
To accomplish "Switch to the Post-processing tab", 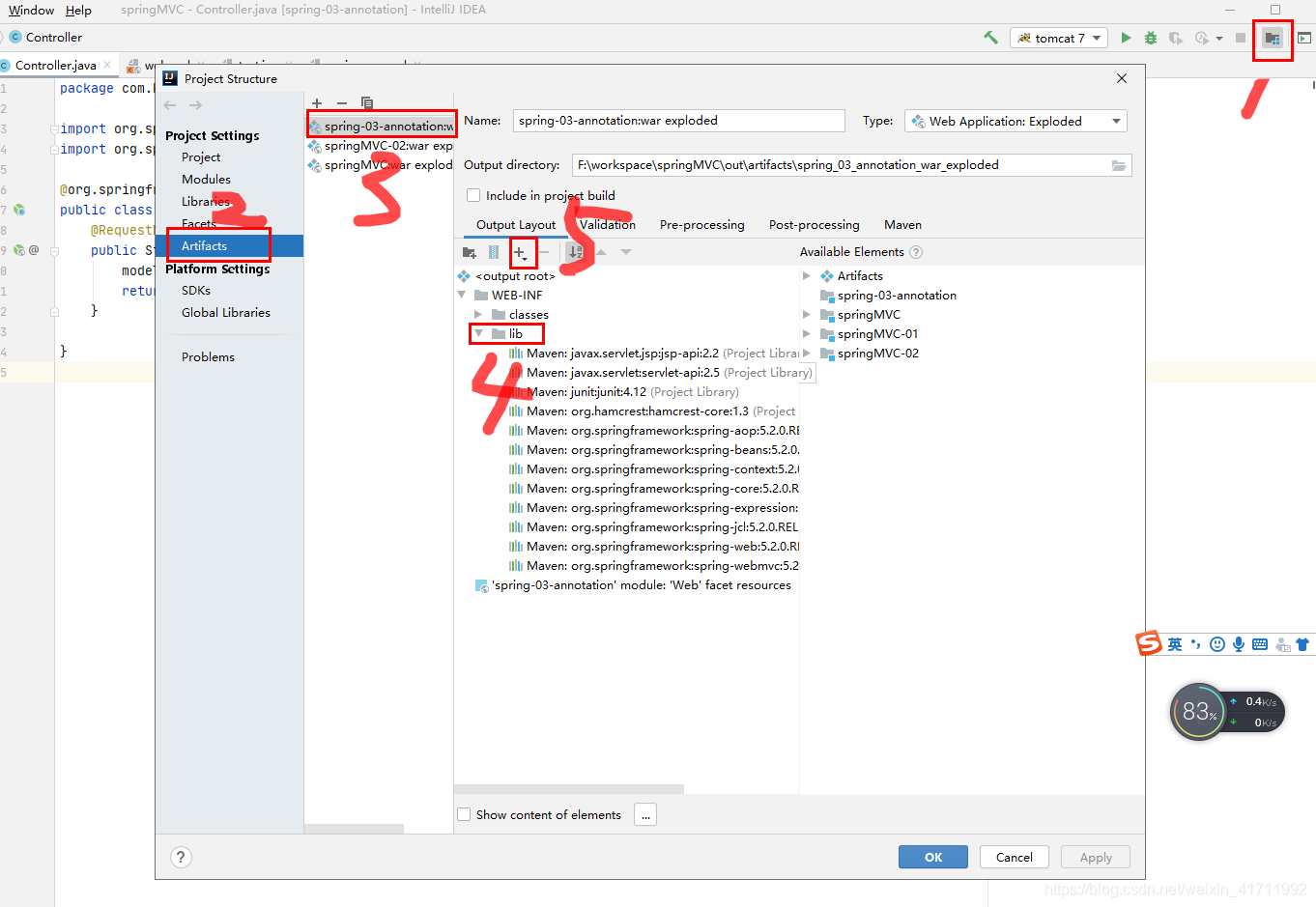I will [x=814, y=224].
